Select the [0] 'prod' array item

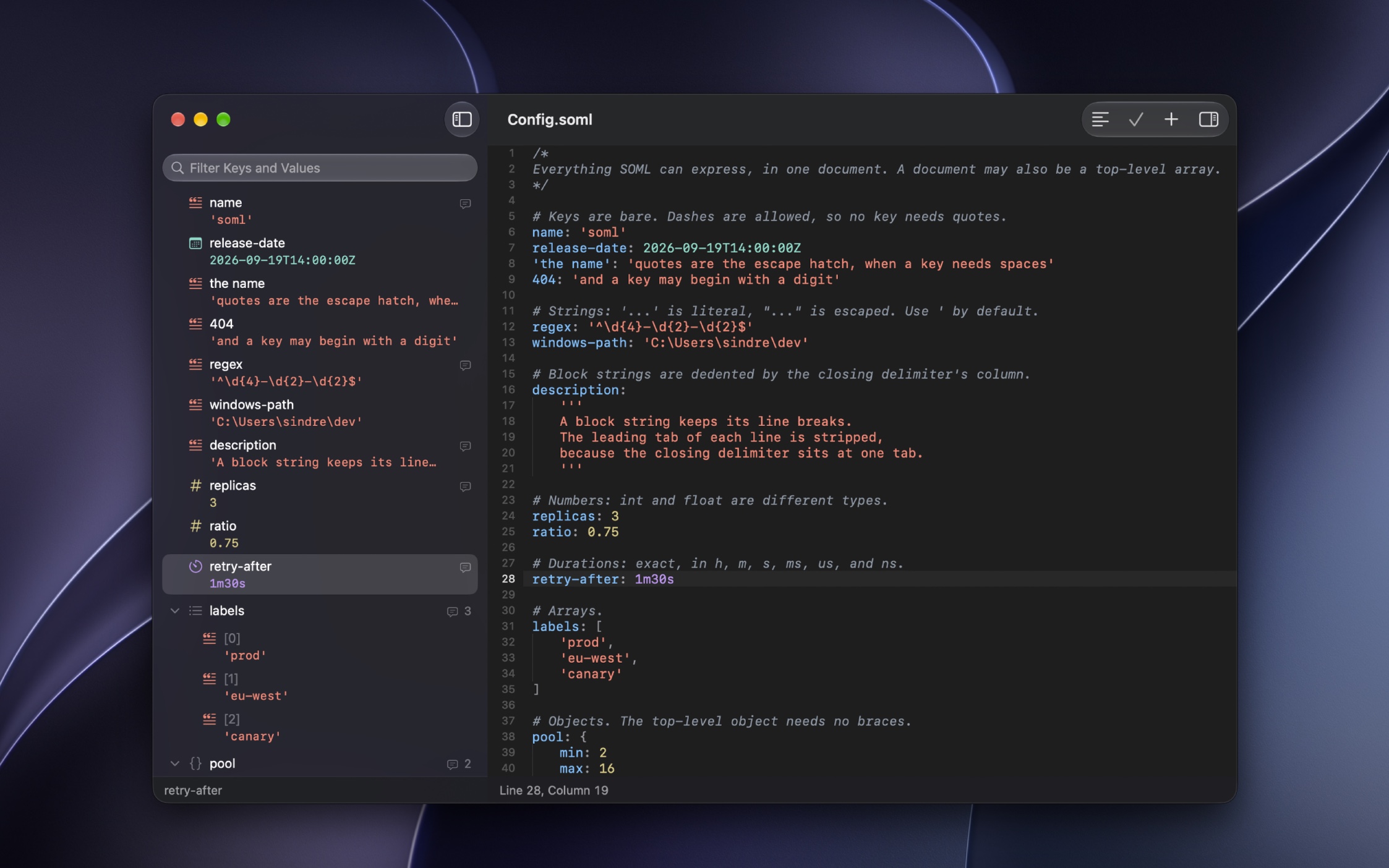[x=320, y=646]
